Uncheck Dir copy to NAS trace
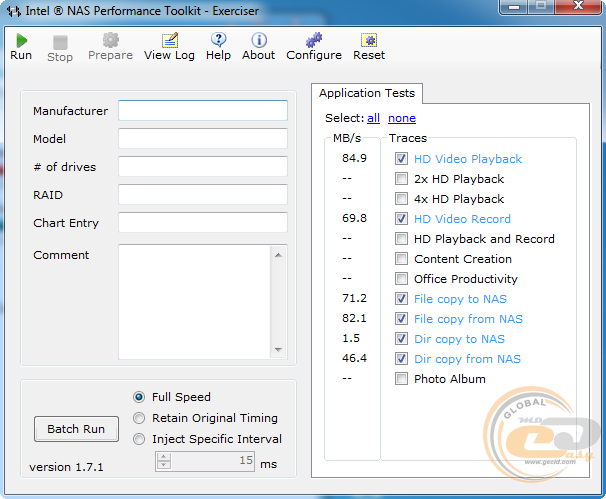 coord(401,339)
